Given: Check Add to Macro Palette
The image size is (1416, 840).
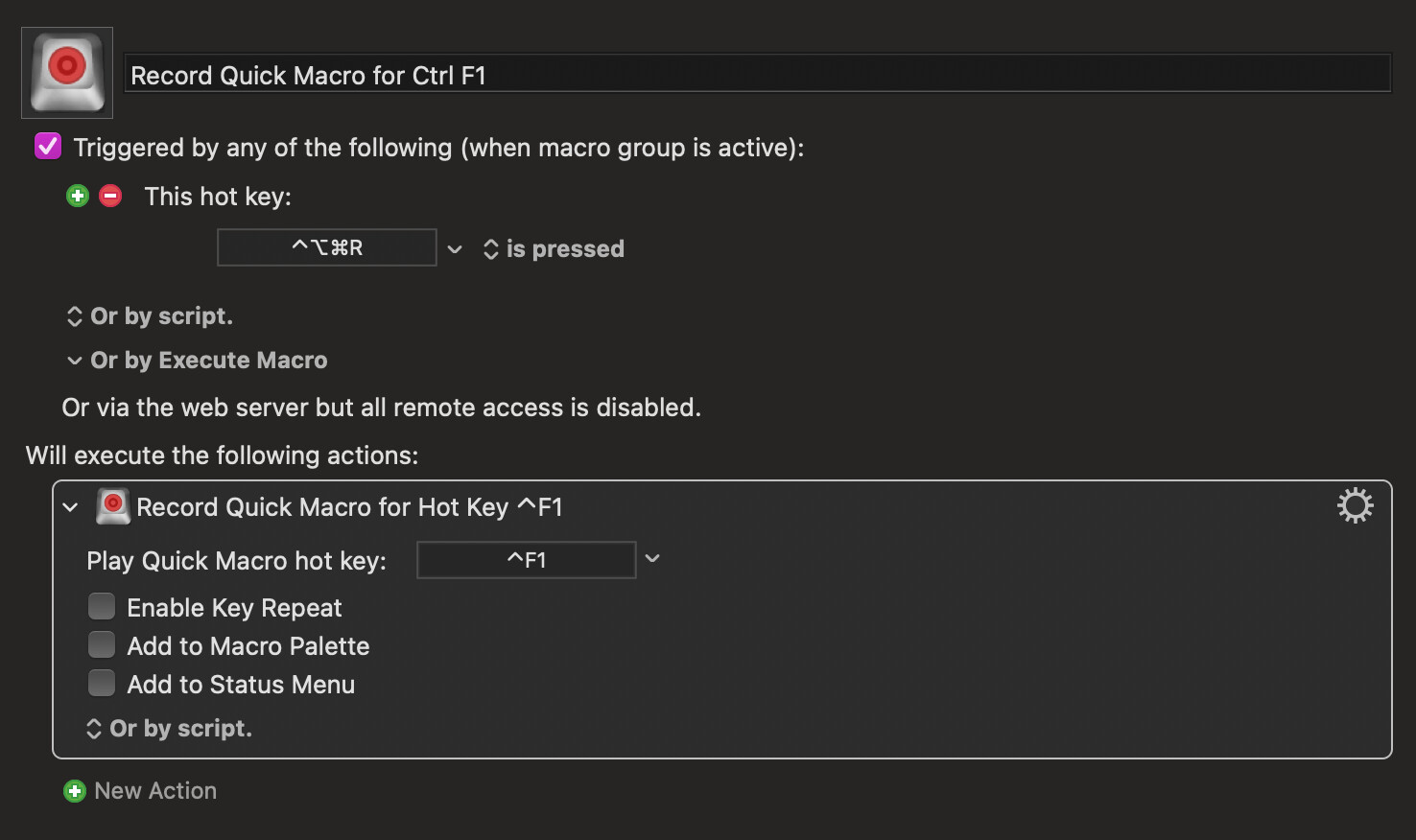Looking at the screenshot, I should (x=102, y=645).
